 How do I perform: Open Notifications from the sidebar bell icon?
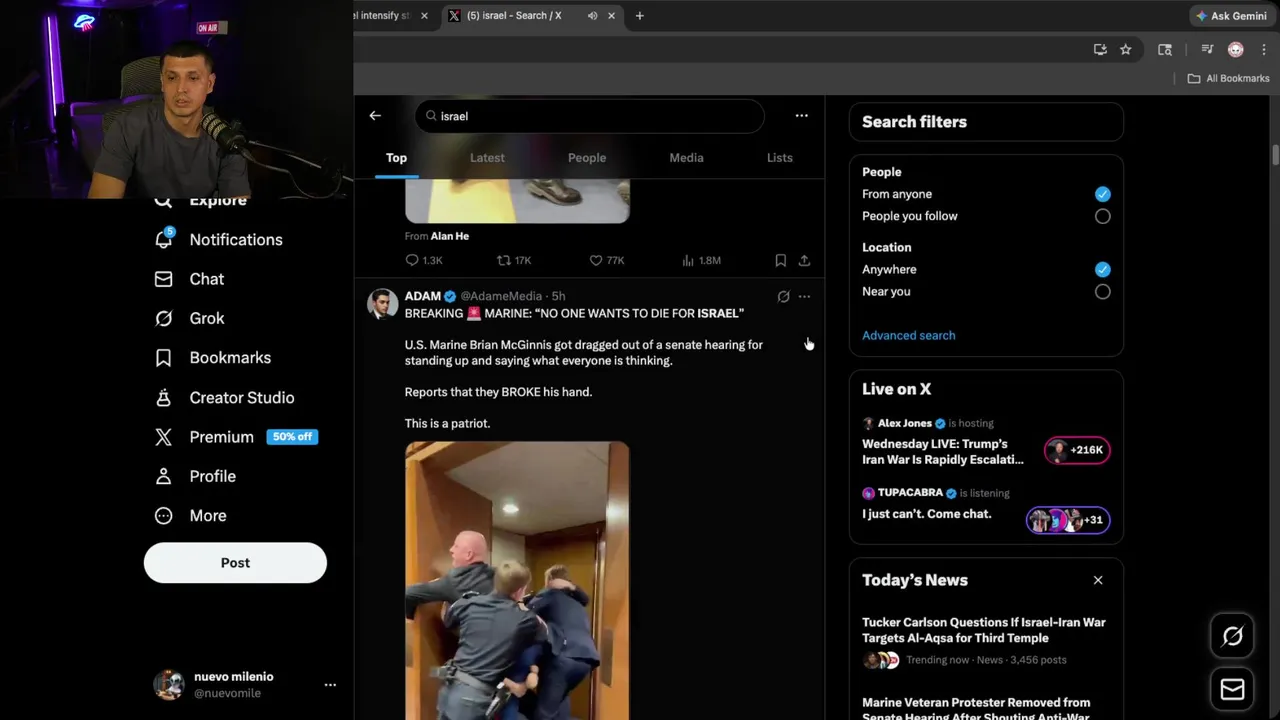pyautogui.click(x=164, y=239)
